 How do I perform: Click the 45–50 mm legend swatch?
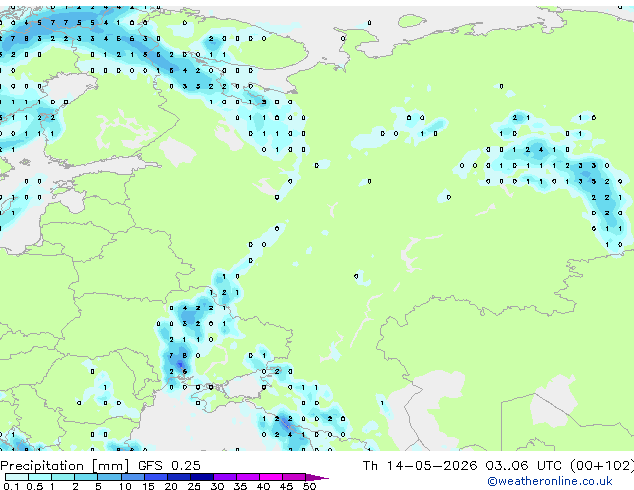(x=294, y=477)
